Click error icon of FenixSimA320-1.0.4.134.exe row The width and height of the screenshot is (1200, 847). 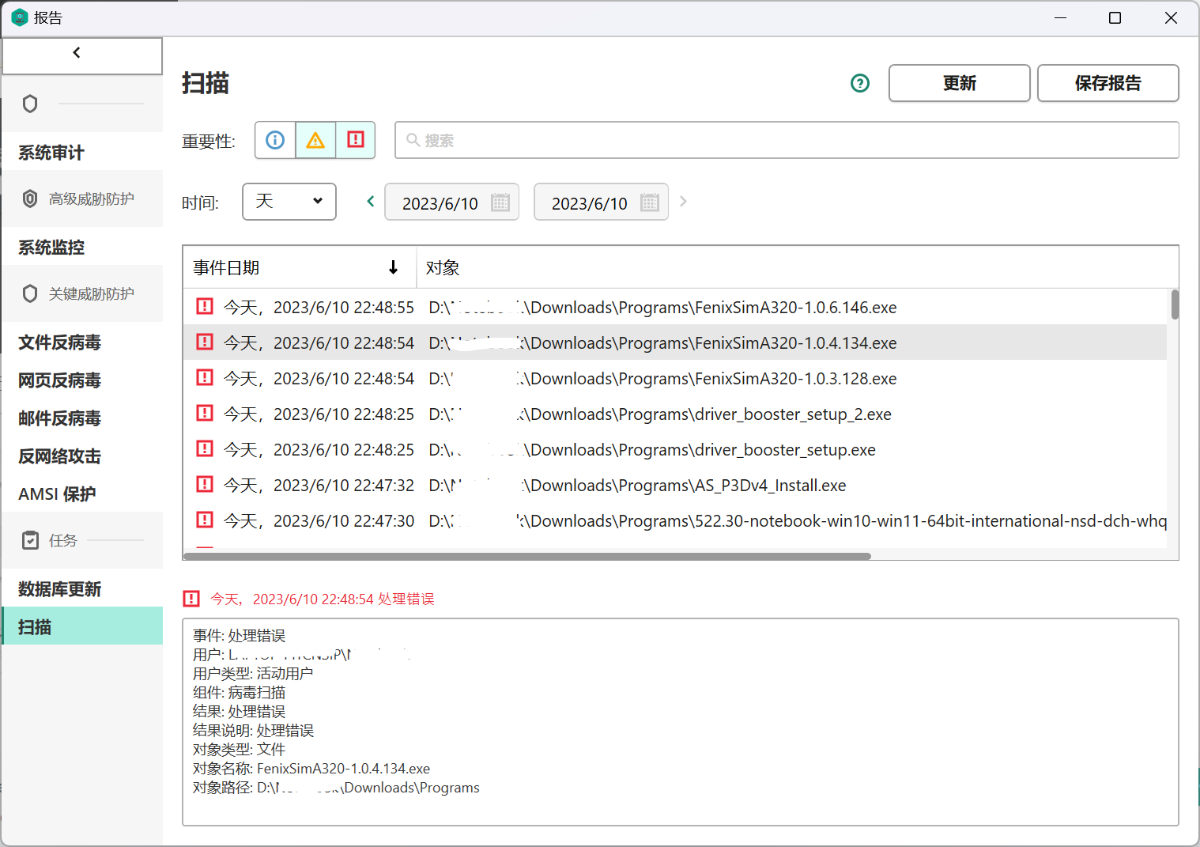point(205,342)
